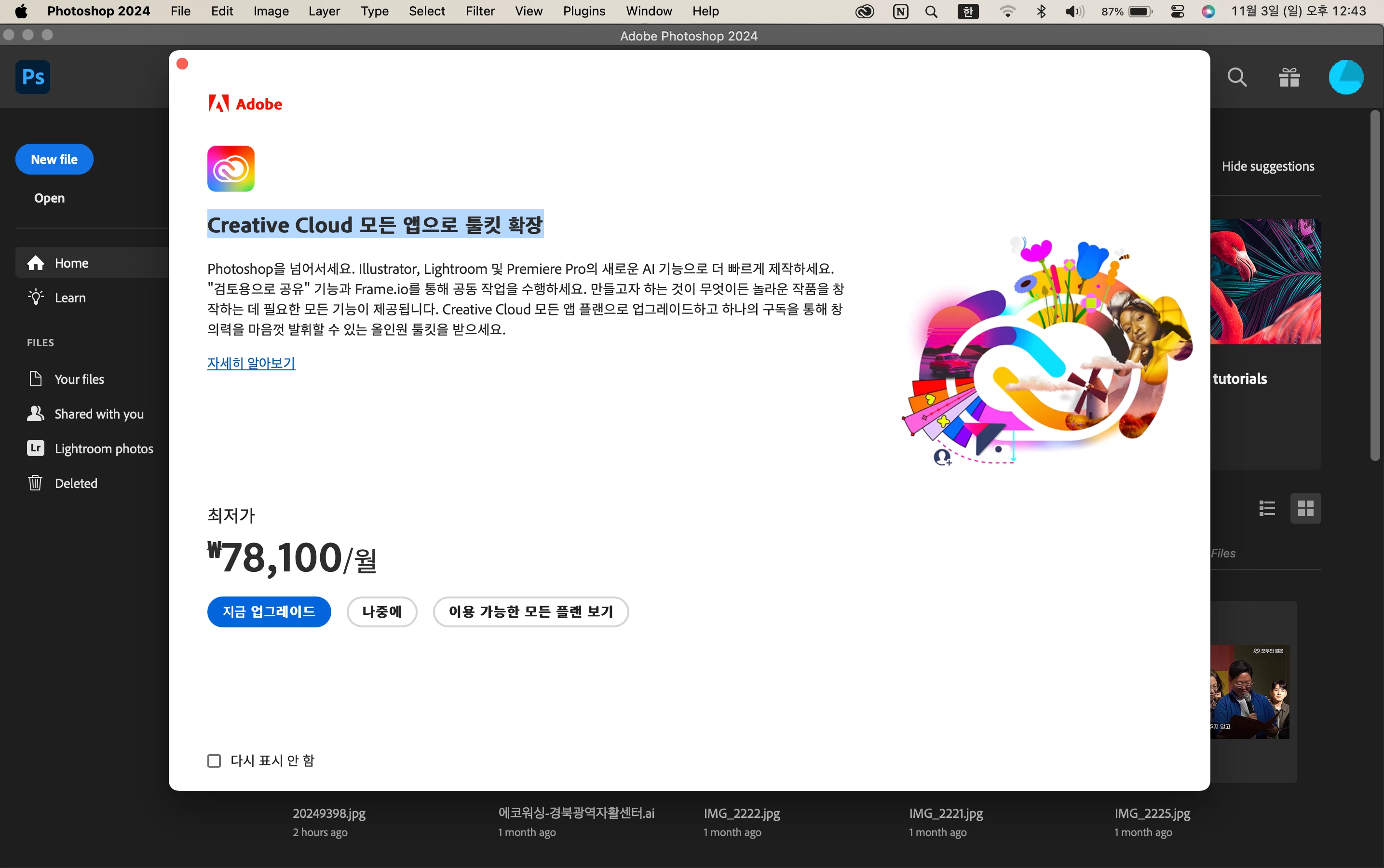Switch to grid view icon
The width and height of the screenshot is (1384, 868).
point(1305,508)
